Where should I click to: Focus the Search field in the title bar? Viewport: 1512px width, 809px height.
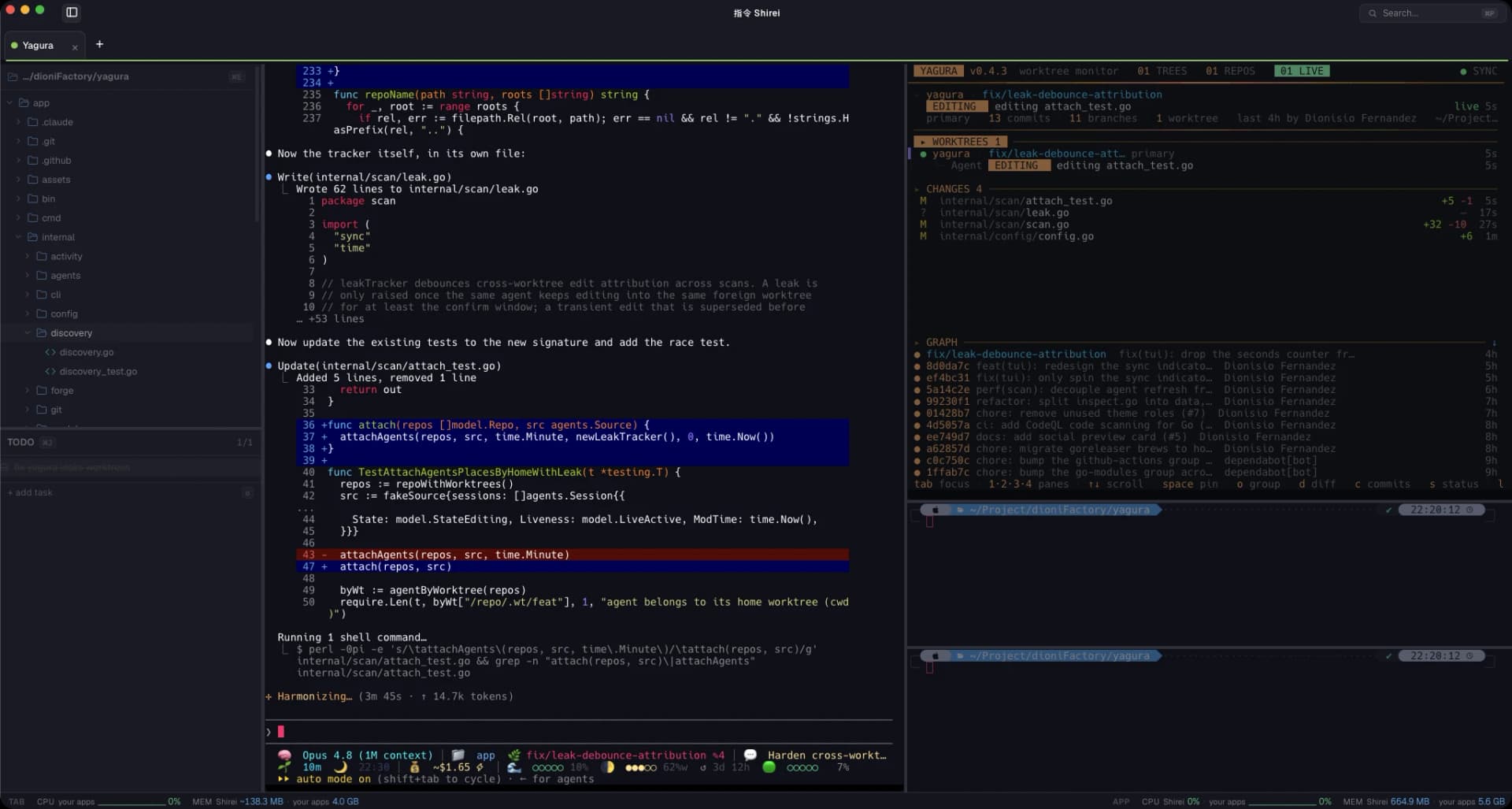point(1432,13)
